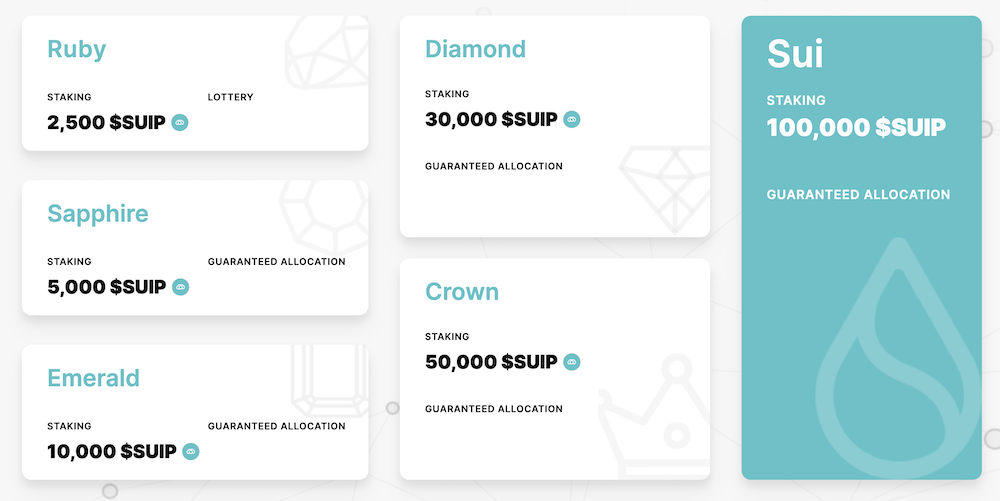The height and width of the screenshot is (501, 1000).
Task: Click the 2,500 $SUIP staking amount
Action: 106,123
